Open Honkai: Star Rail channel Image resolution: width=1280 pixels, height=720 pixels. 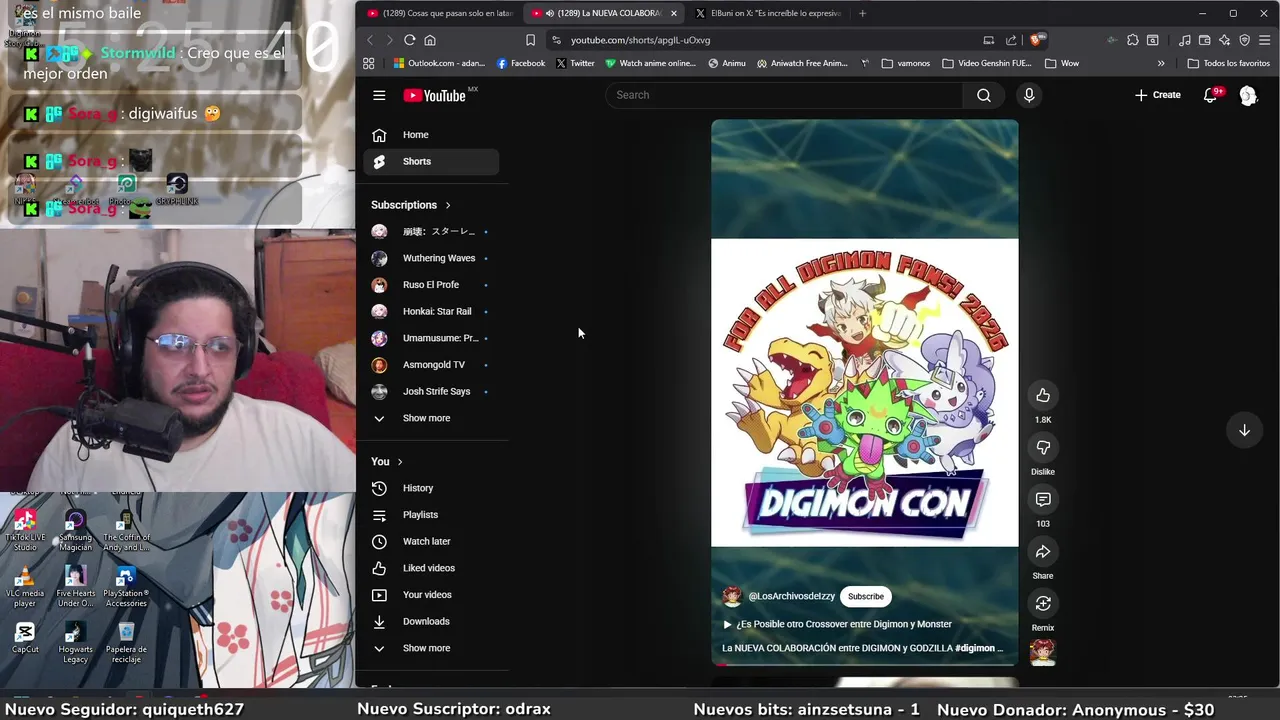[432, 311]
